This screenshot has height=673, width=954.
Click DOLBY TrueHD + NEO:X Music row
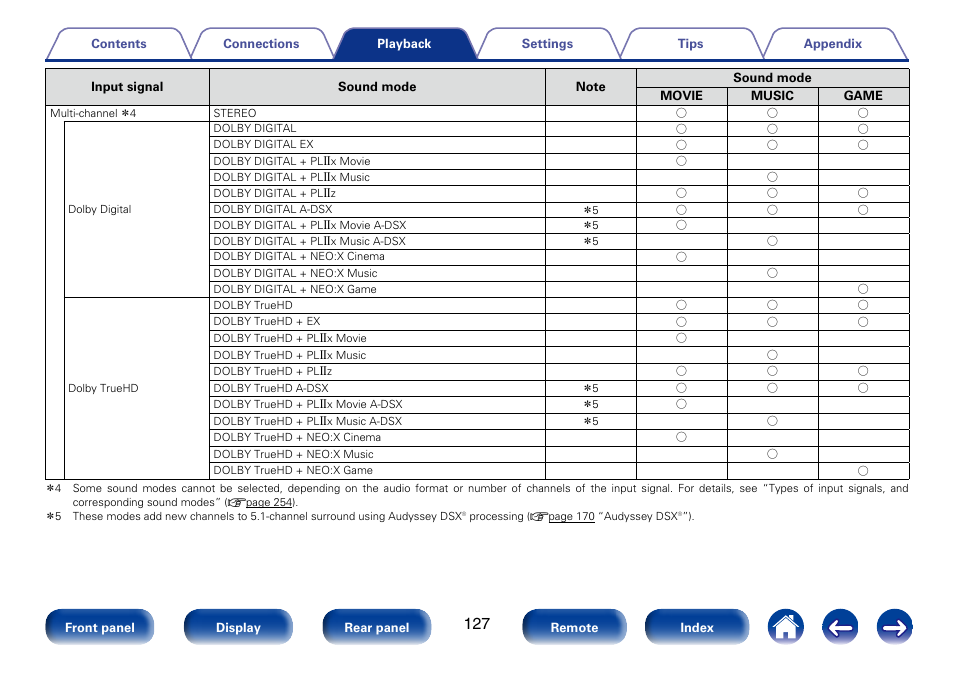(377, 454)
